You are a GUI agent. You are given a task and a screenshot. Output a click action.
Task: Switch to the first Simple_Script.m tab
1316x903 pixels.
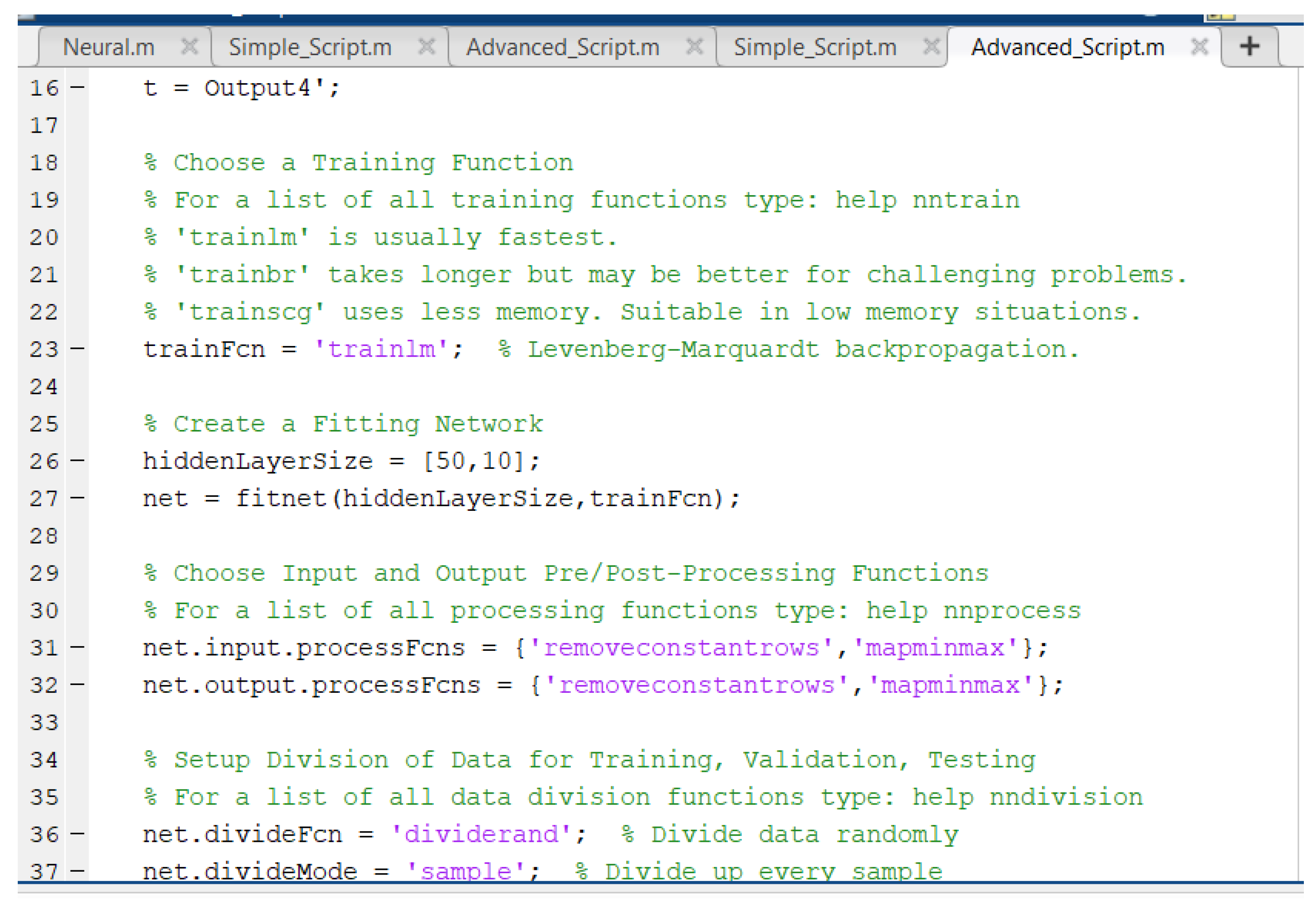pyautogui.click(x=310, y=47)
